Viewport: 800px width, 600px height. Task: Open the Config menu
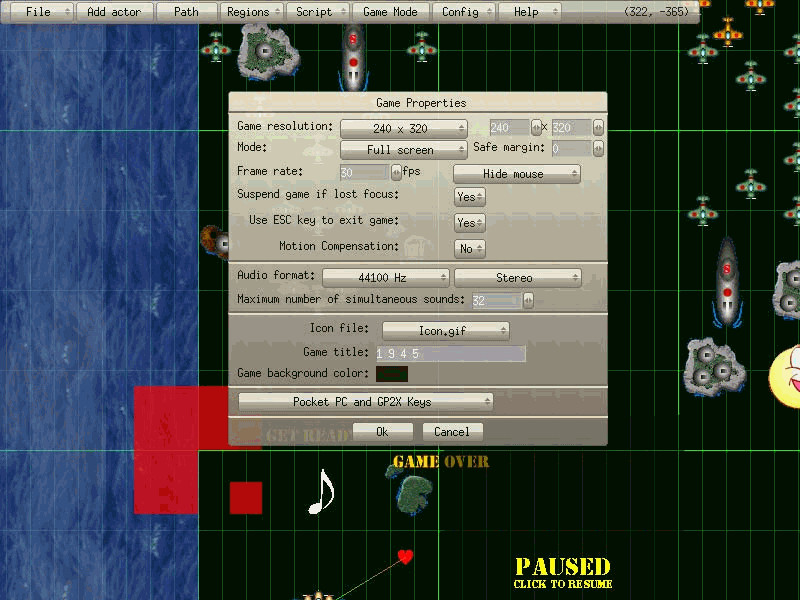pos(464,12)
